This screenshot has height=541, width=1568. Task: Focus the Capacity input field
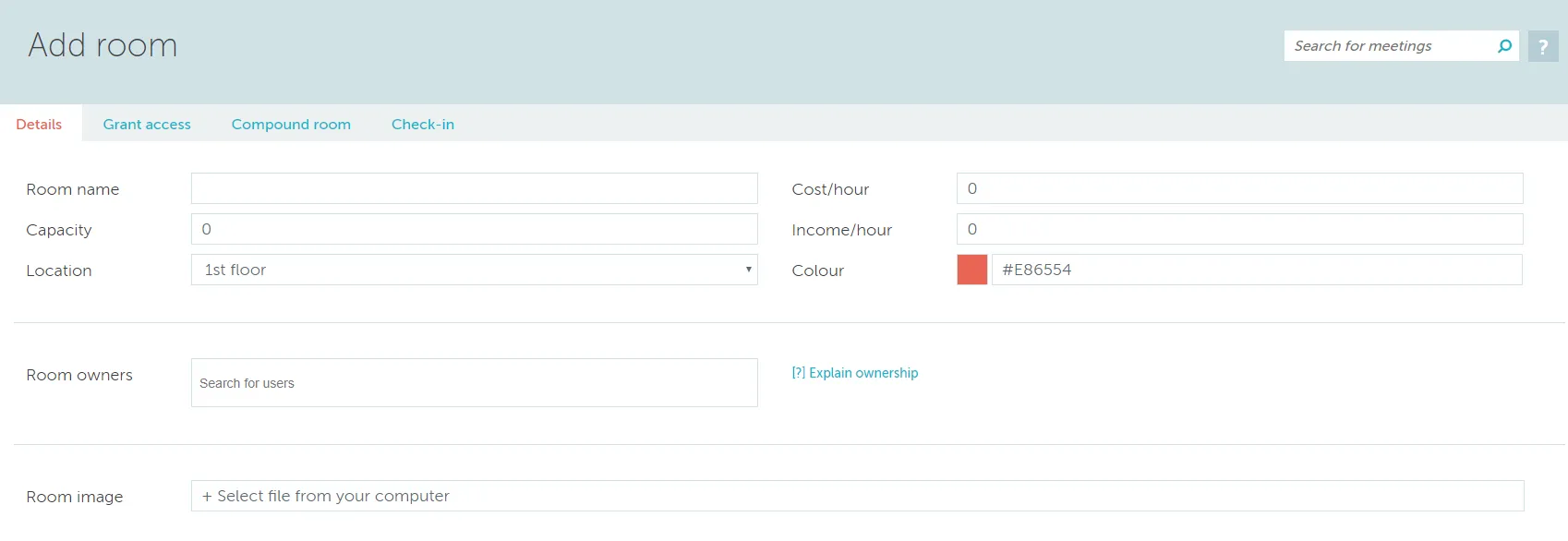pos(474,229)
